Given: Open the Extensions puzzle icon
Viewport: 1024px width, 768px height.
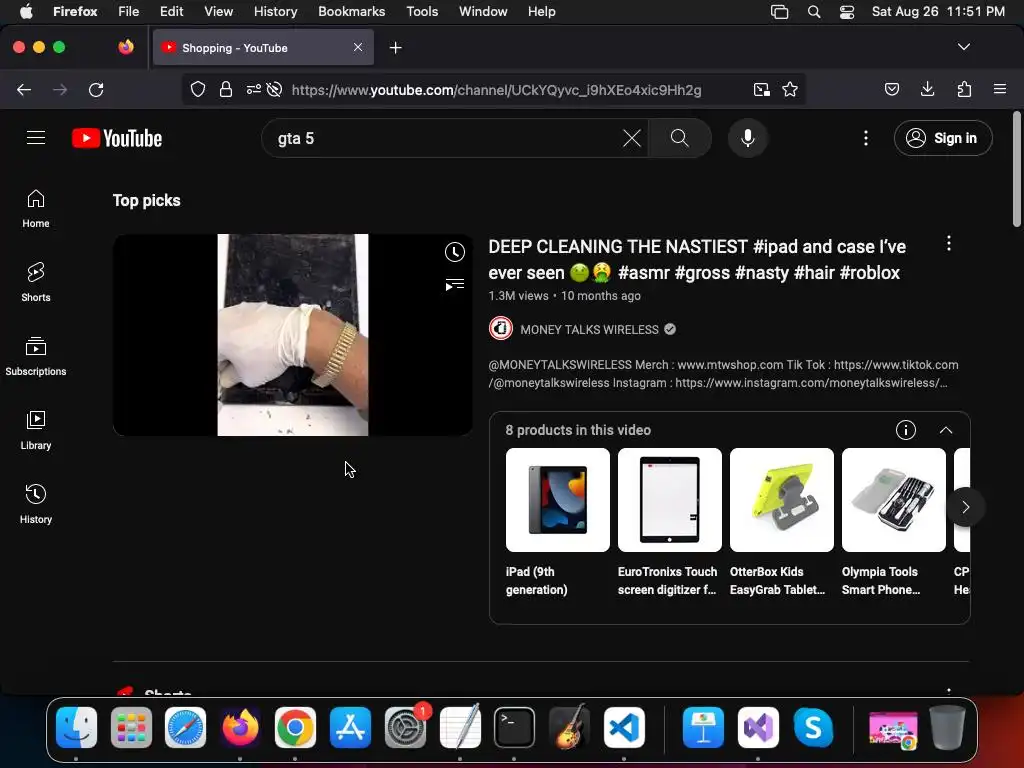Looking at the screenshot, I should click(964, 89).
